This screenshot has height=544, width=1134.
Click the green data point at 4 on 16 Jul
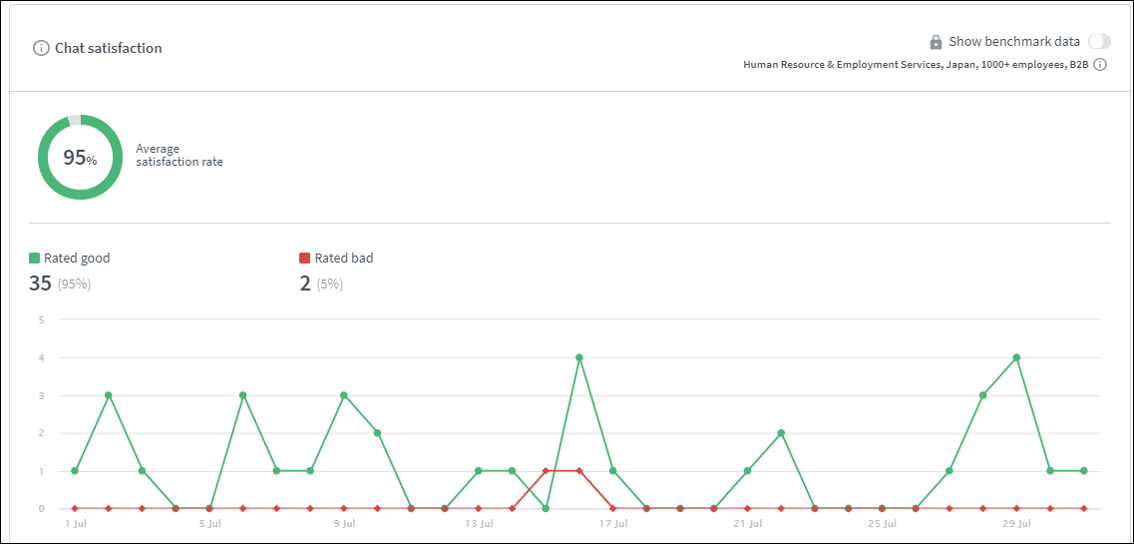(x=579, y=357)
